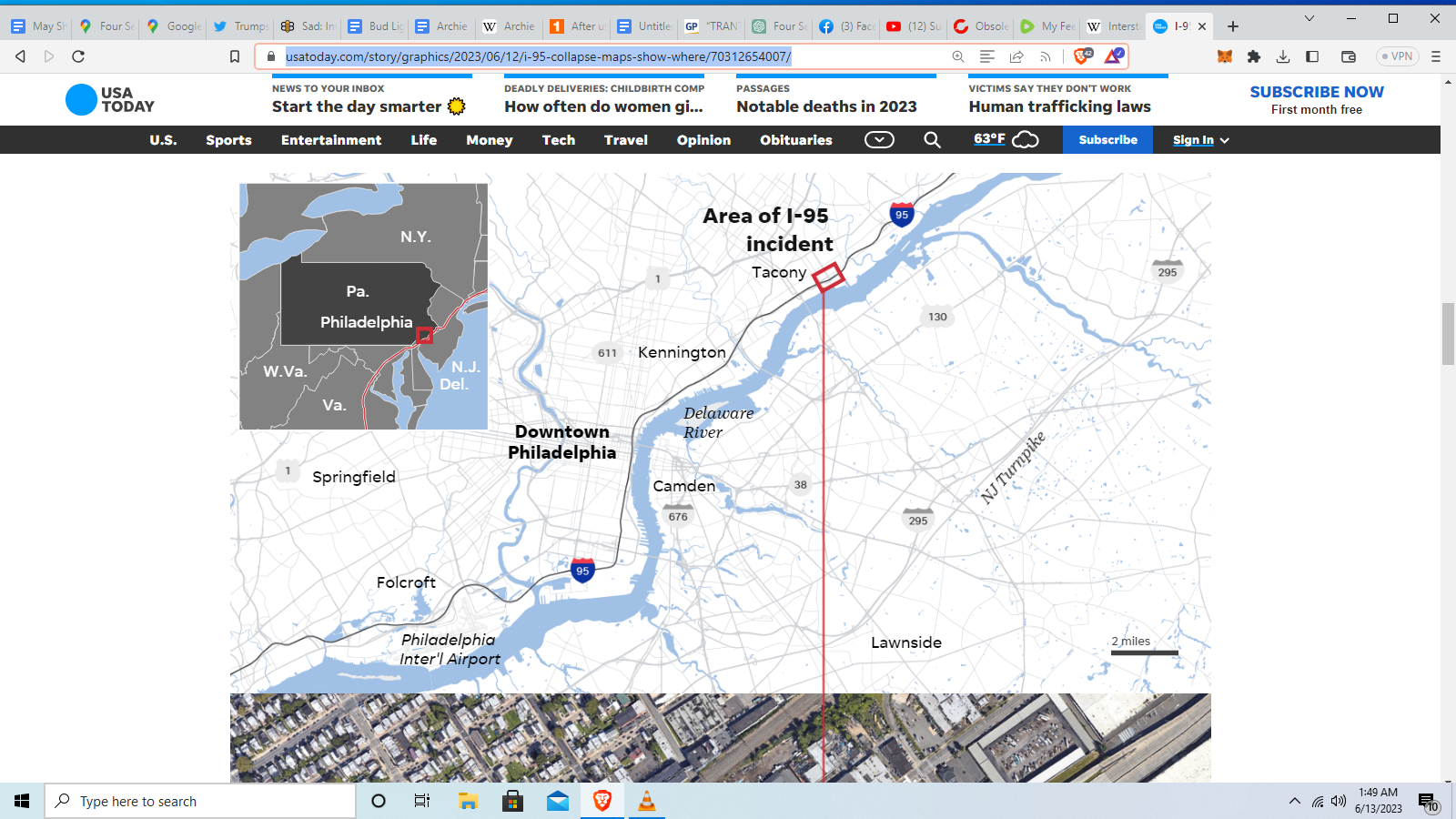The image size is (1456, 819).
Task: Open the Start the day smarter story
Action: (x=369, y=106)
